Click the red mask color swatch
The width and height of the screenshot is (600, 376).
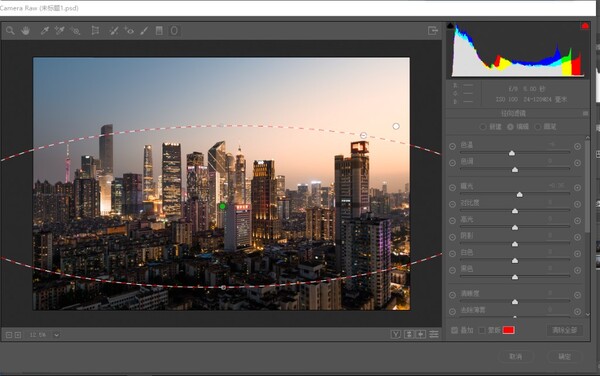click(508, 330)
